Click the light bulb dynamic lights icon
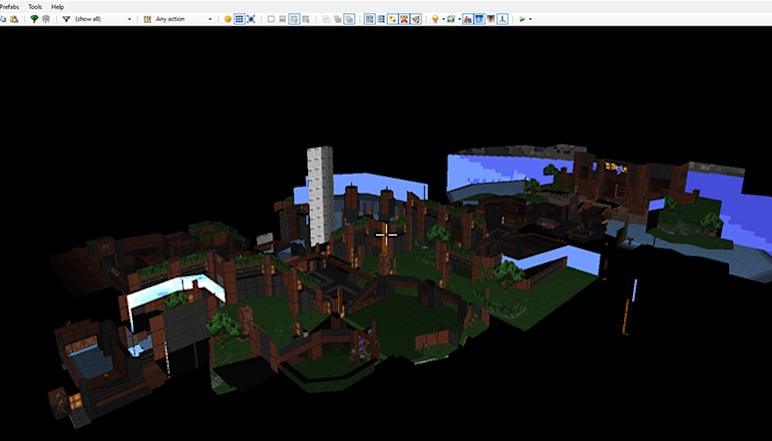 pyautogui.click(x=435, y=19)
